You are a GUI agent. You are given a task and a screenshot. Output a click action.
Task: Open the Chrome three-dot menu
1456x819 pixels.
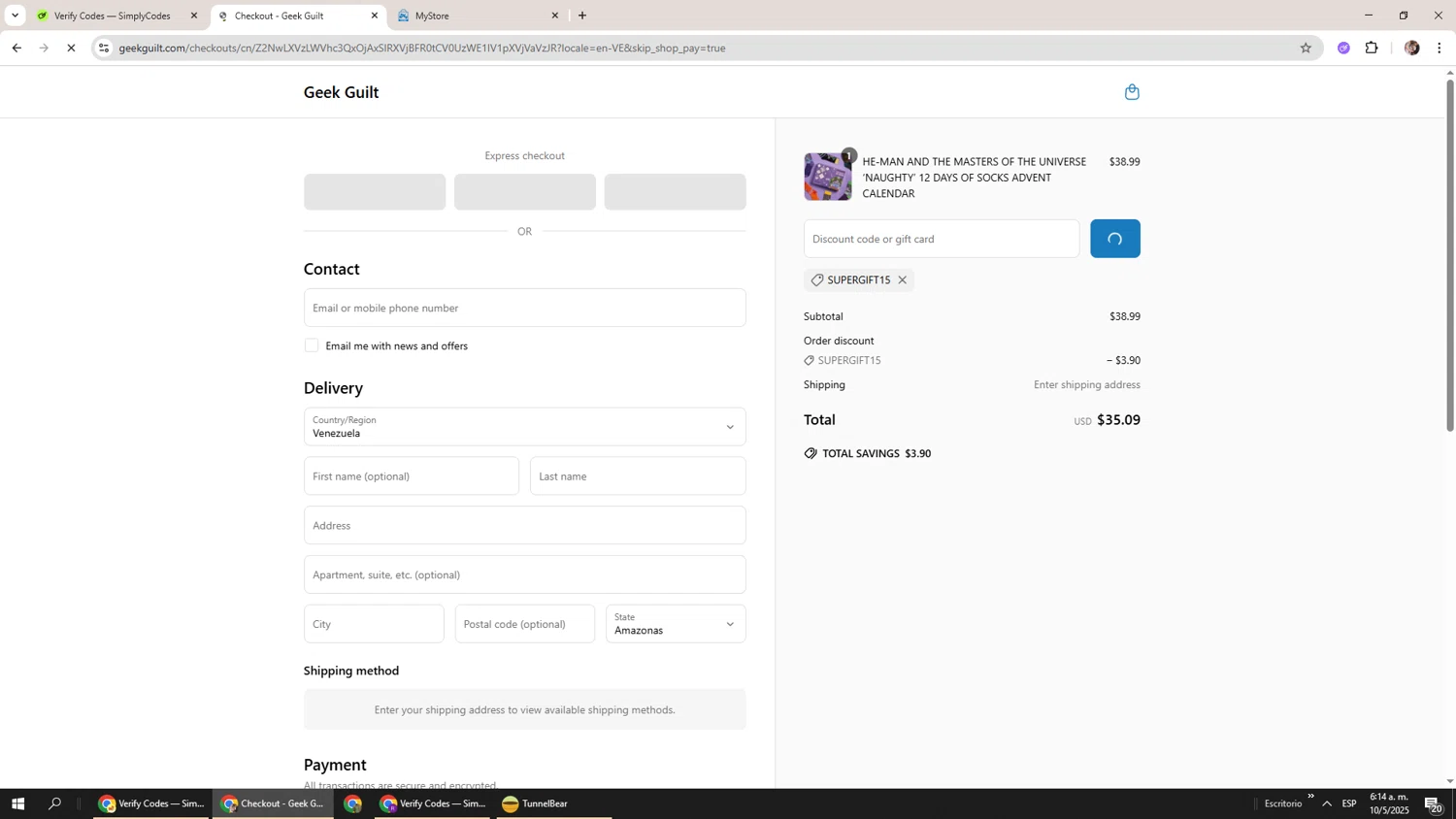pos(1439,48)
